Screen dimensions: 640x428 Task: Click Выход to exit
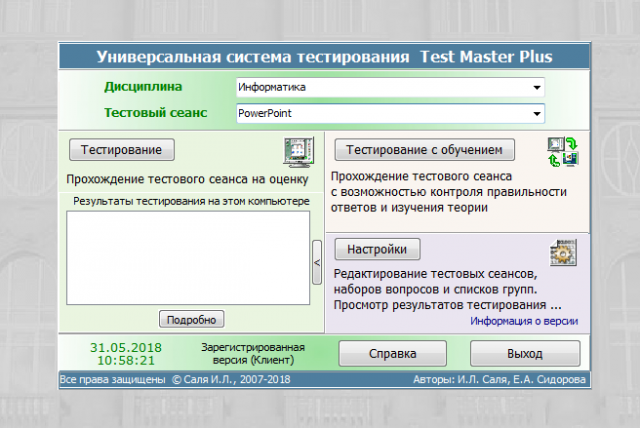(525, 353)
